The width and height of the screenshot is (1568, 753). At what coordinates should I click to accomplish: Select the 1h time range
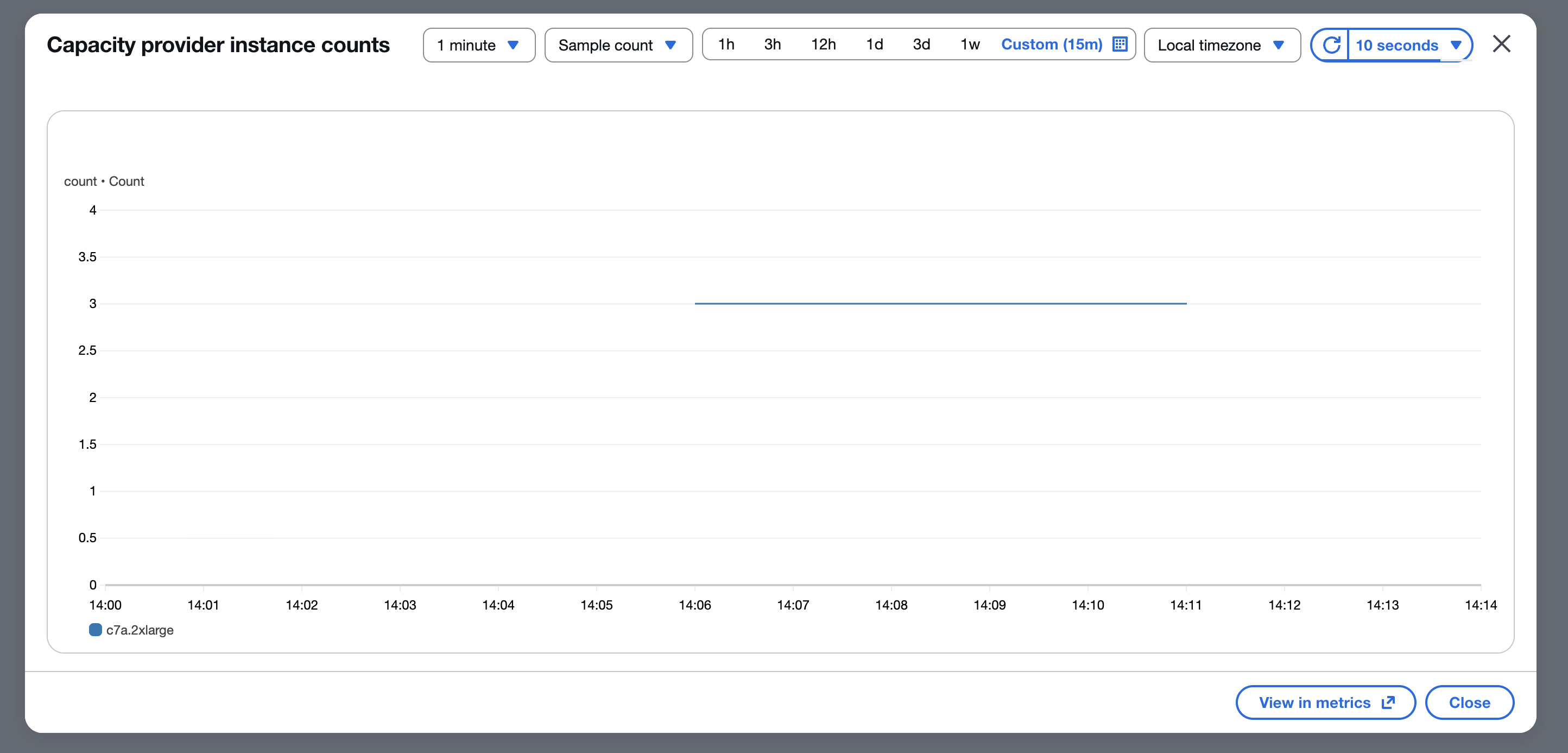(x=725, y=45)
